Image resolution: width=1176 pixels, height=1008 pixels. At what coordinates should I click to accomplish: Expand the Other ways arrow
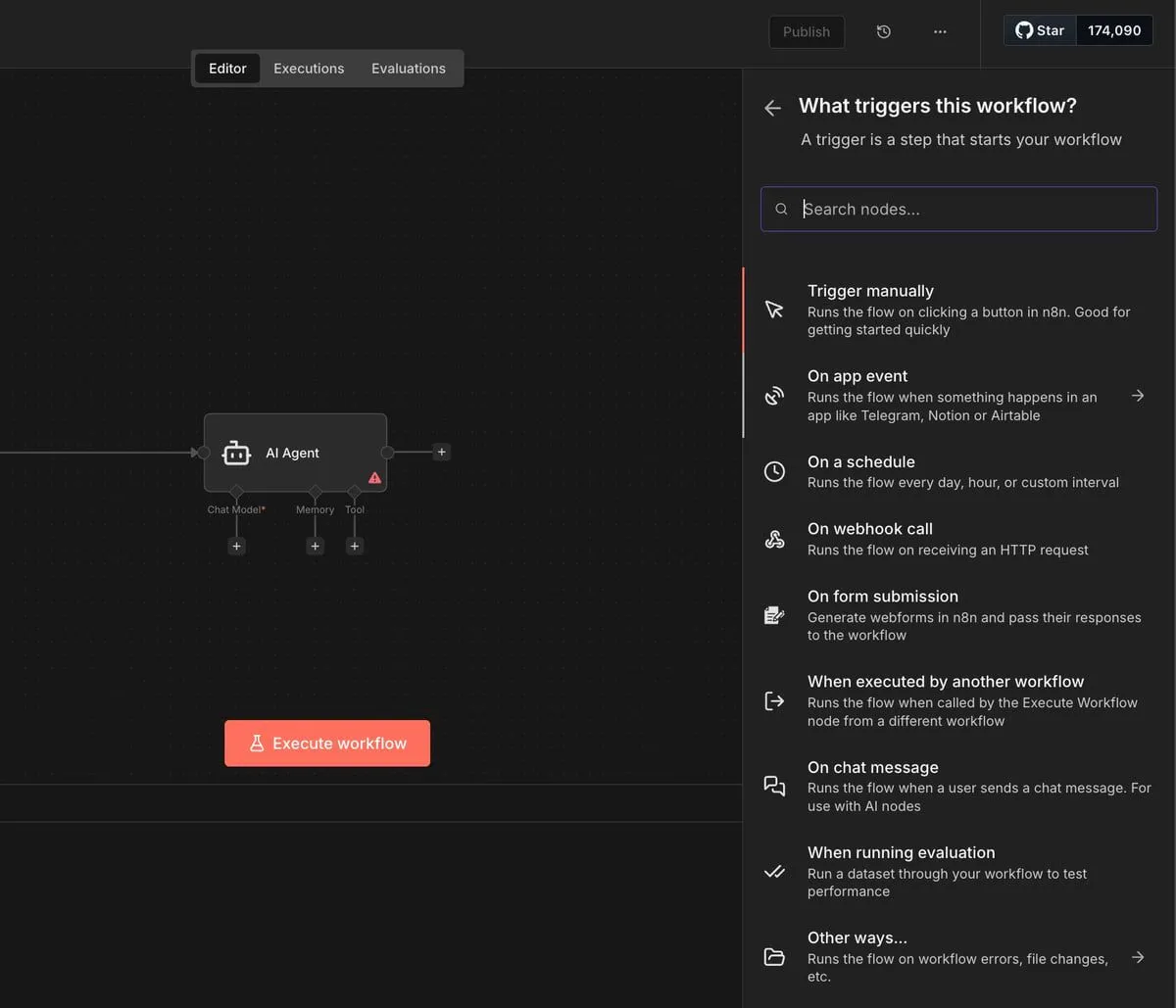[x=1137, y=957]
